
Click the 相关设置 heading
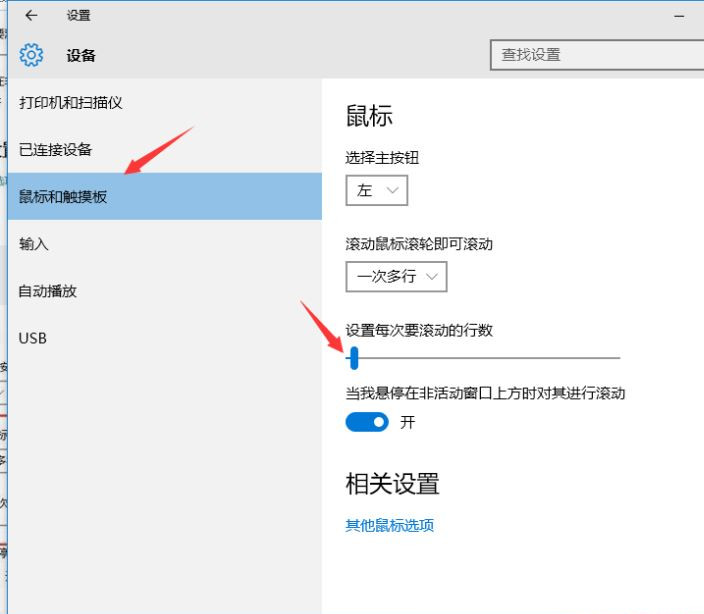coord(392,484)
